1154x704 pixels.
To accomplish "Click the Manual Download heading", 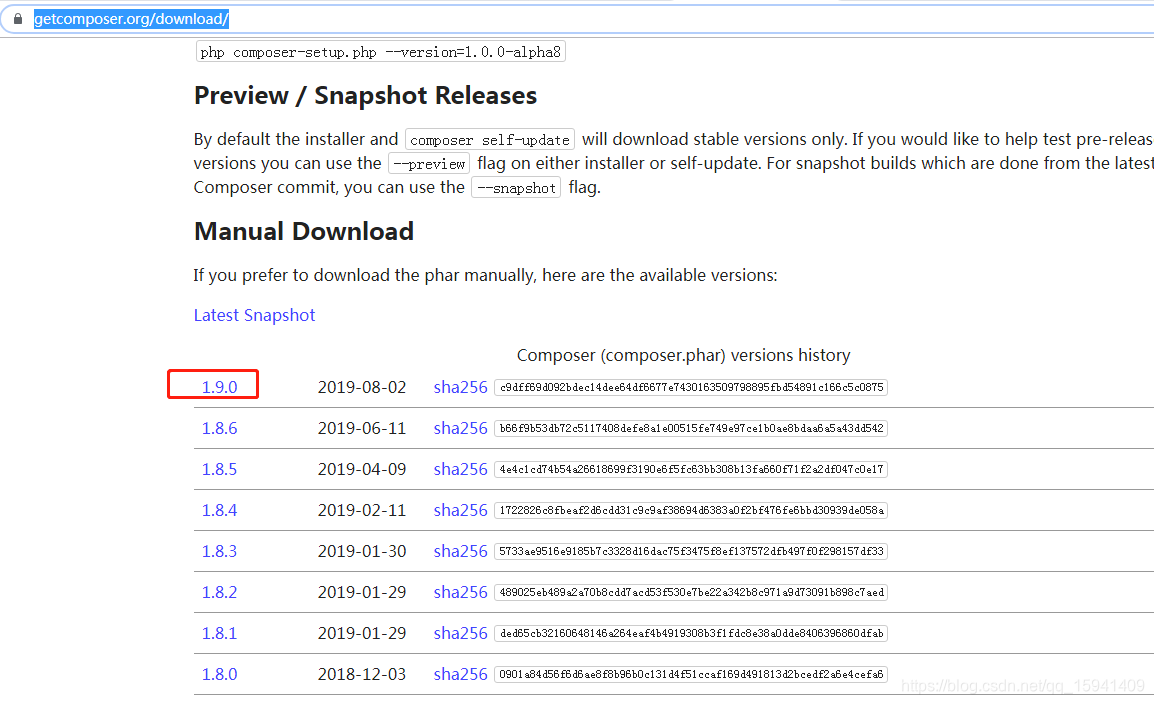I will coord(304,232).
